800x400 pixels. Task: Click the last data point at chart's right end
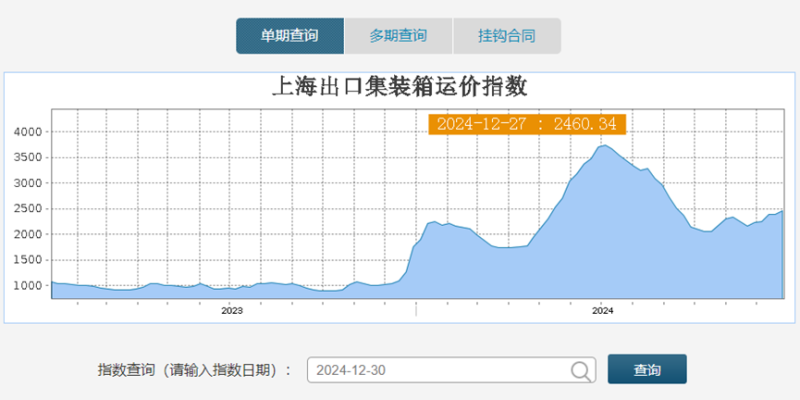(x=782, y=211)
